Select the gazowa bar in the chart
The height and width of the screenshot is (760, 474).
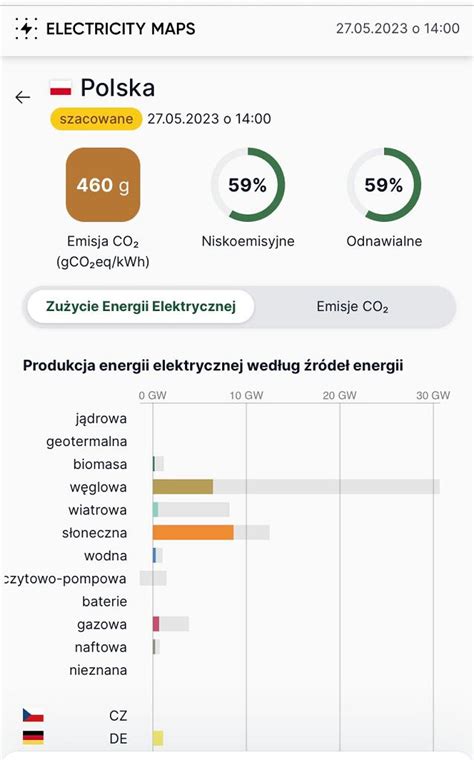(156, 624)
